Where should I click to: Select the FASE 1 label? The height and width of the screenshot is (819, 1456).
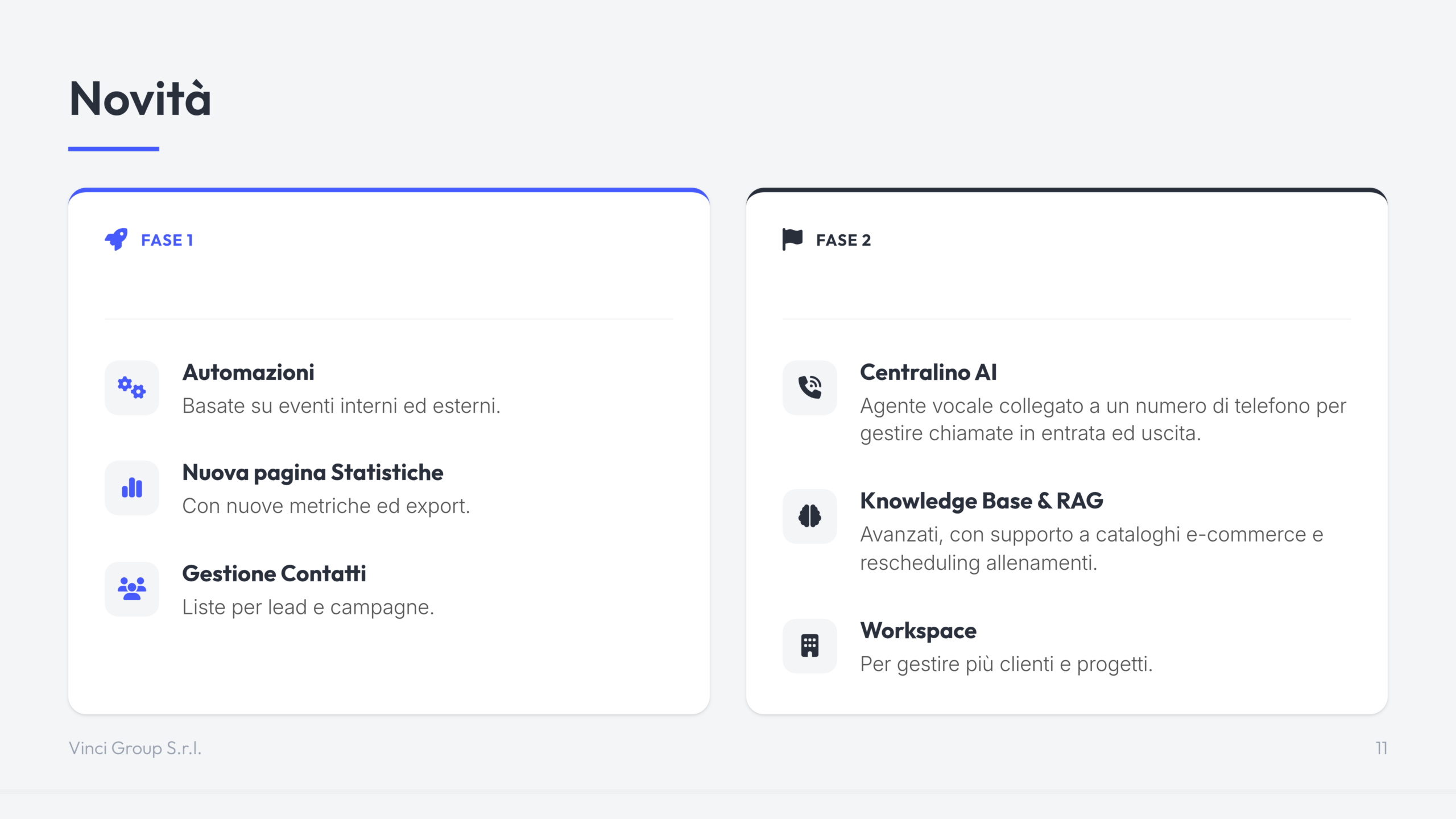coord(167,240)
